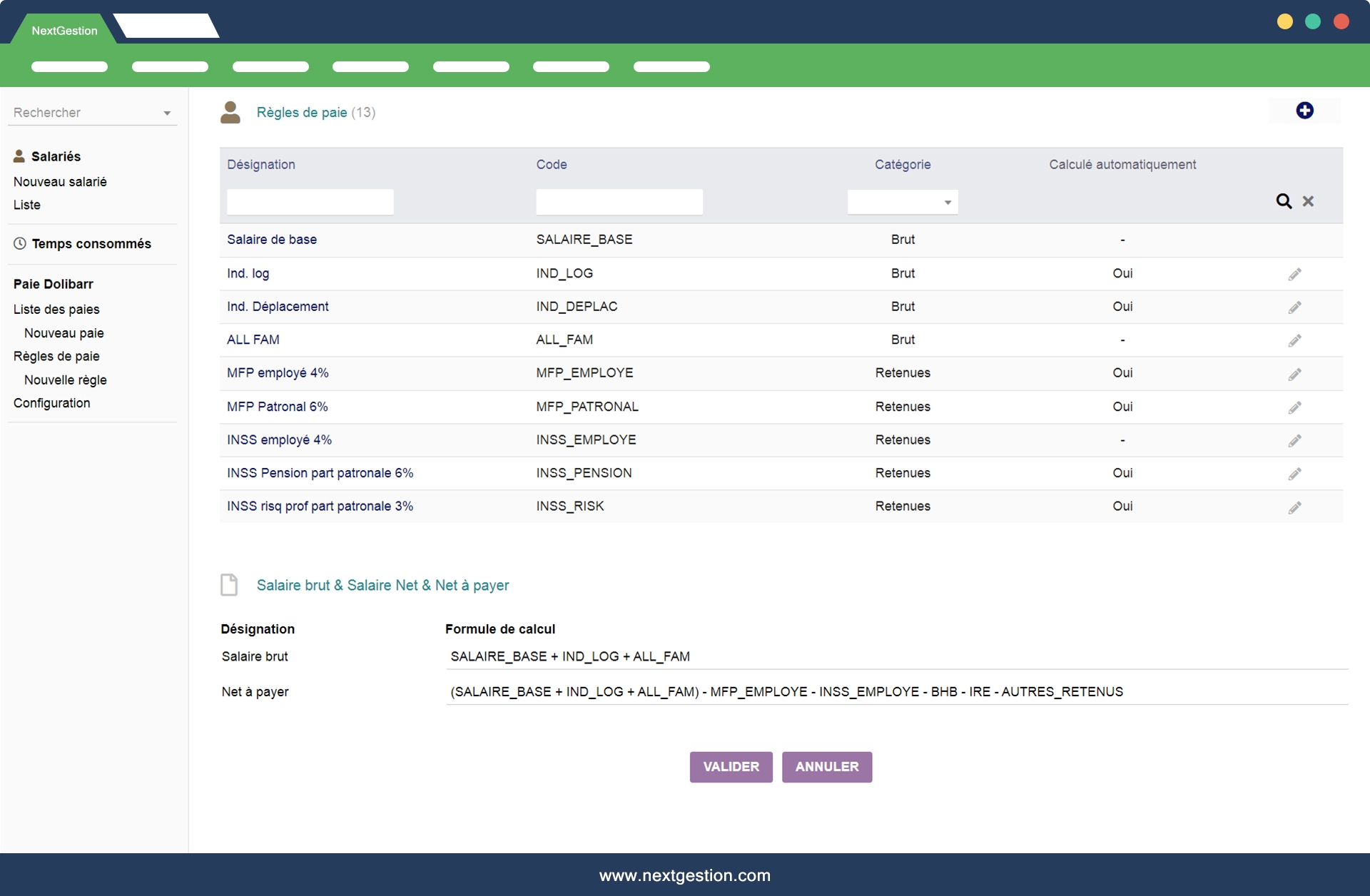Edit INSS risq prof rule pencil
1370x896 pixels.
[1294, 507]
